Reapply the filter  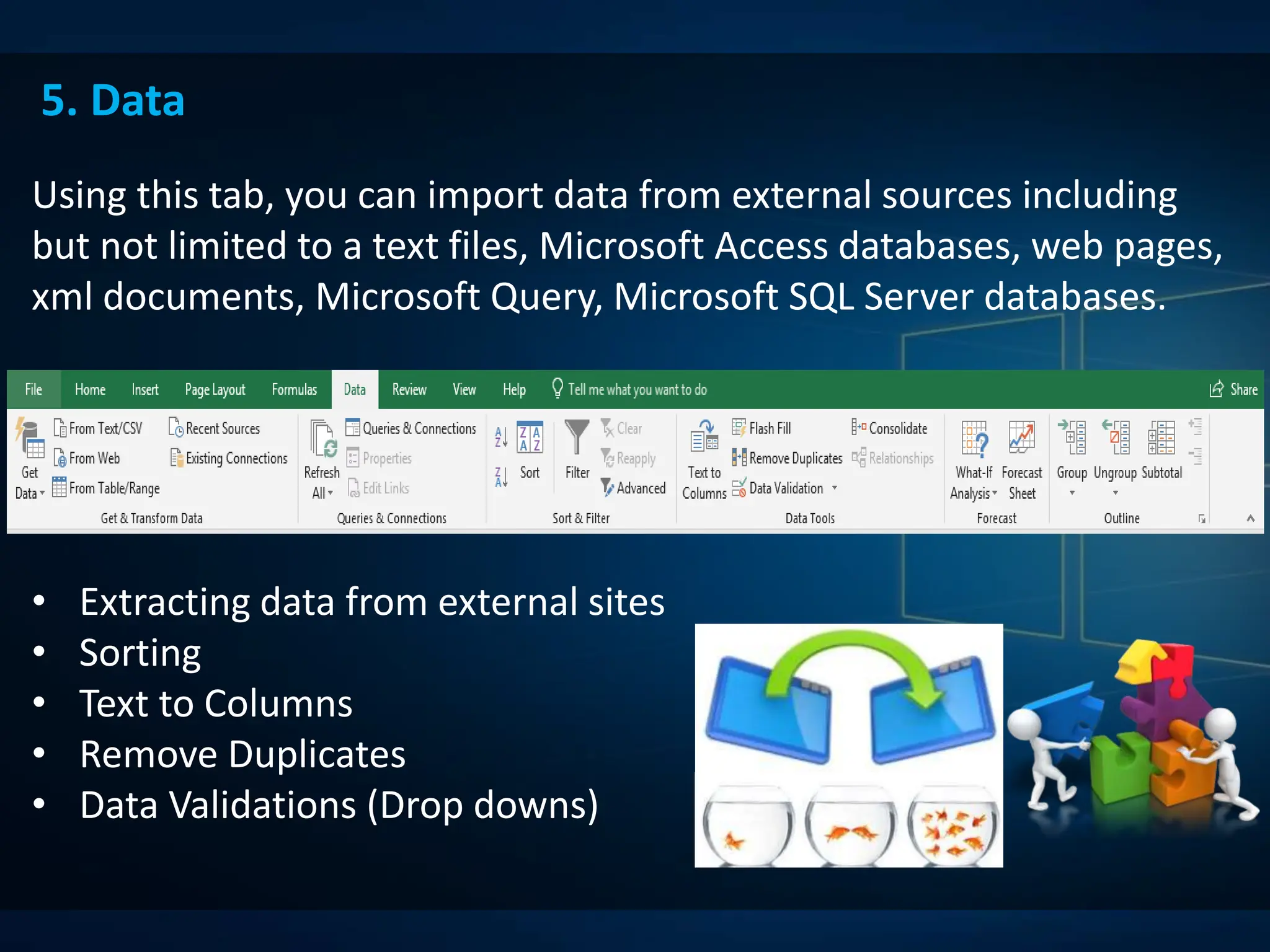[628, 458]
